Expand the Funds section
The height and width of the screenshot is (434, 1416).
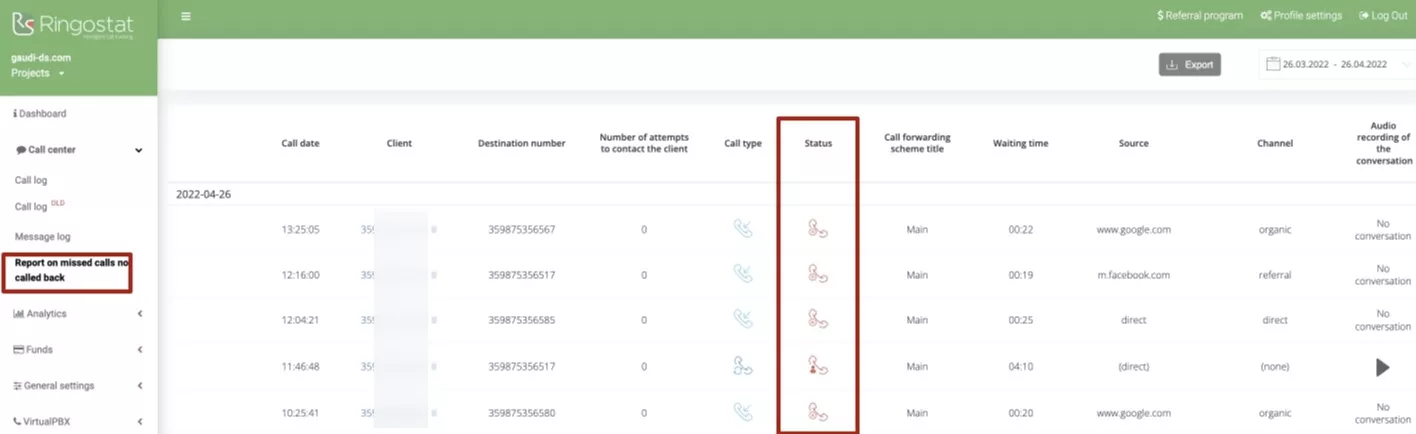coord(78,350)
